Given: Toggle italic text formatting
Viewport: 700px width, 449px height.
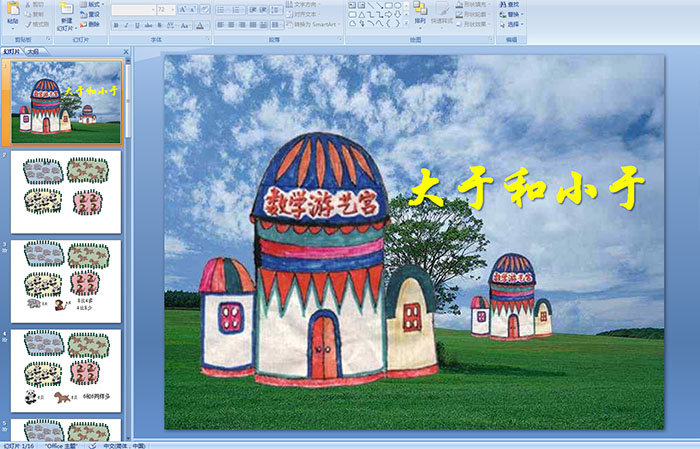Looking at the screenshot, I should pyautogui.click(x=125, y=25).
